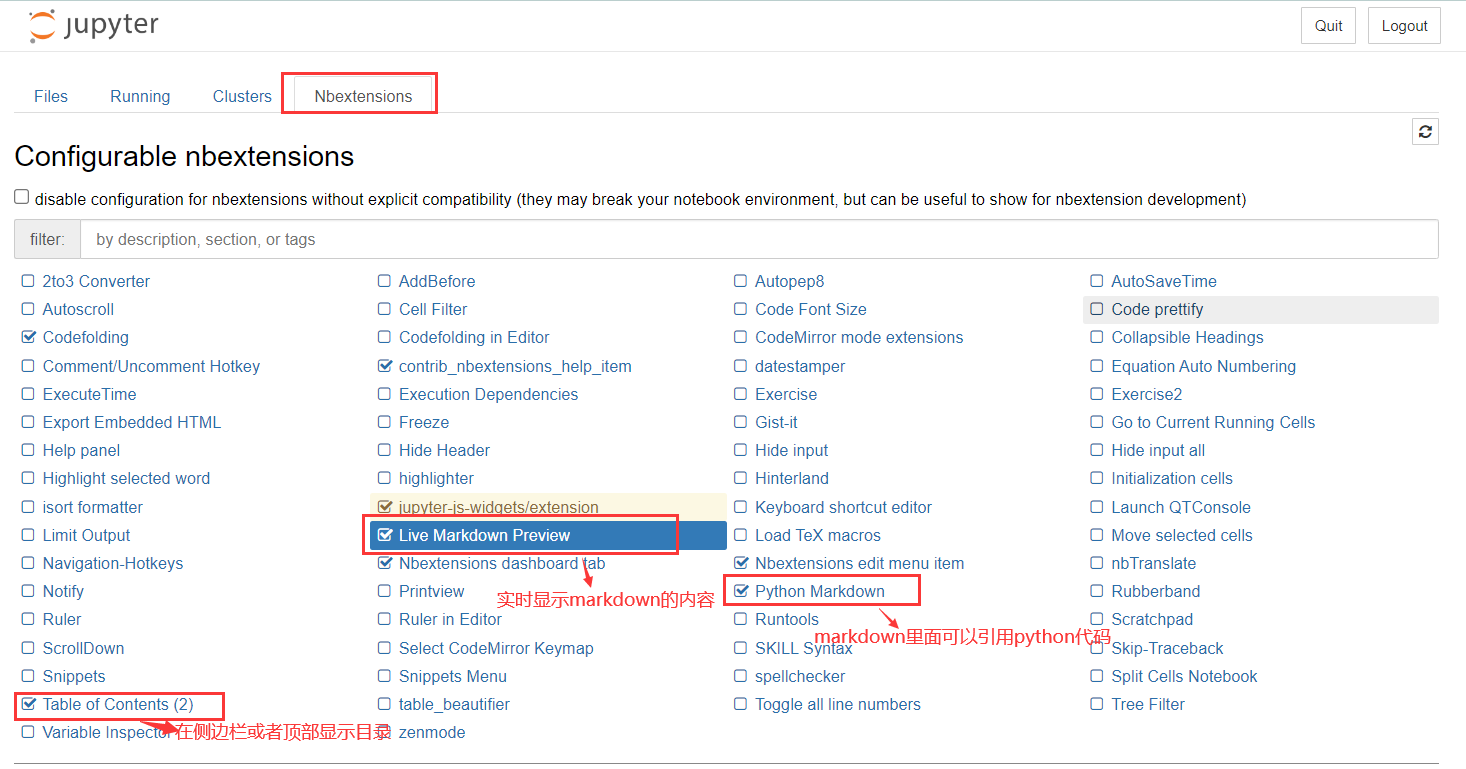Click the Notify extension link
The width and height of the screenshot is (1466, 769).
point(63,592)
